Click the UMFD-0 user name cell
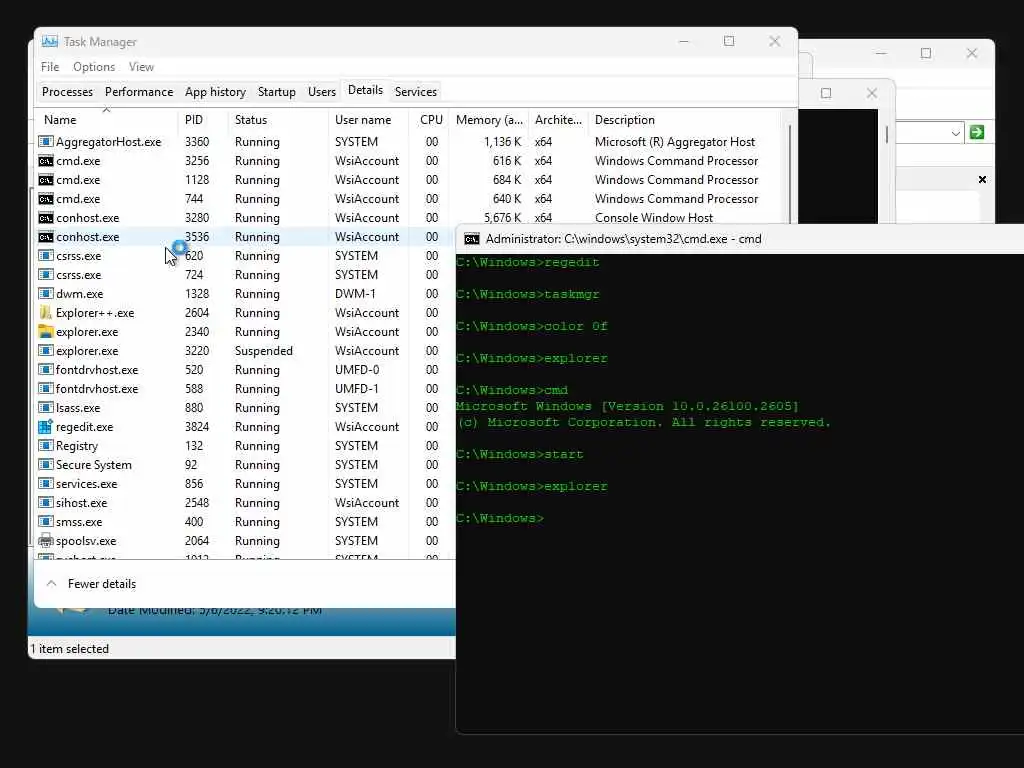 tap(357, 370)
